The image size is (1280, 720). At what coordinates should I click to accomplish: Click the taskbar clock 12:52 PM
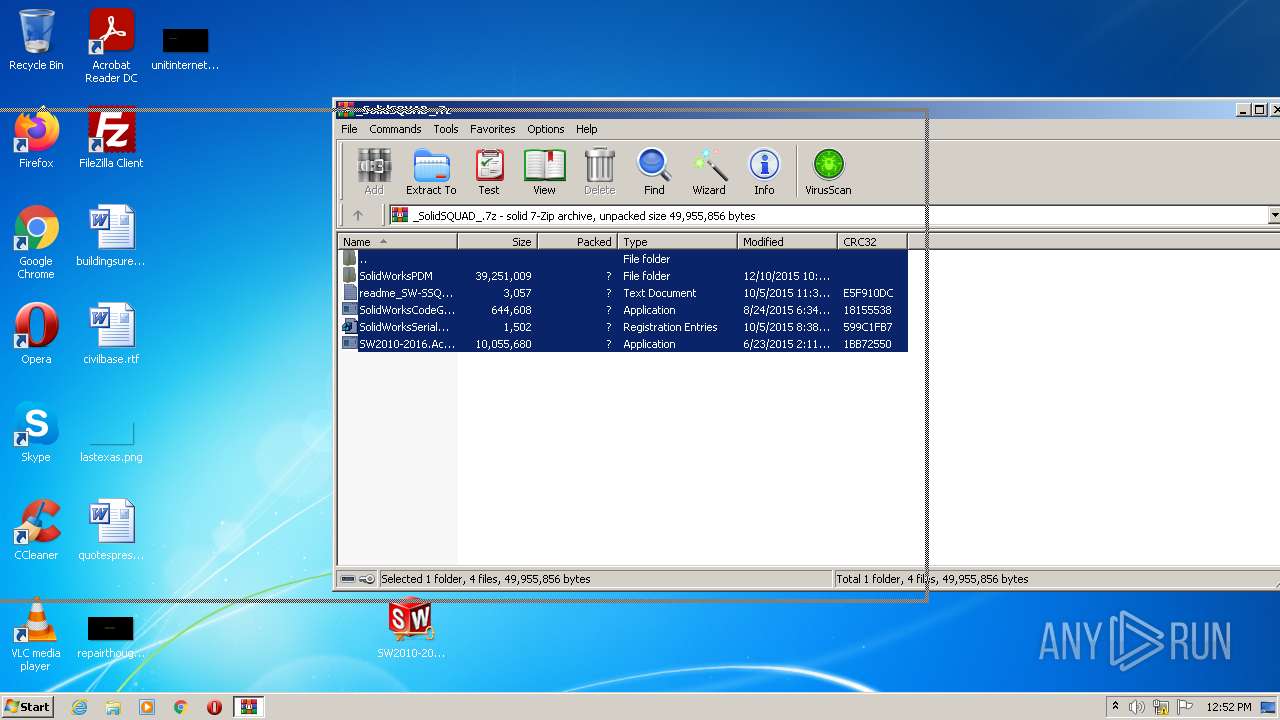(1229, 707)
